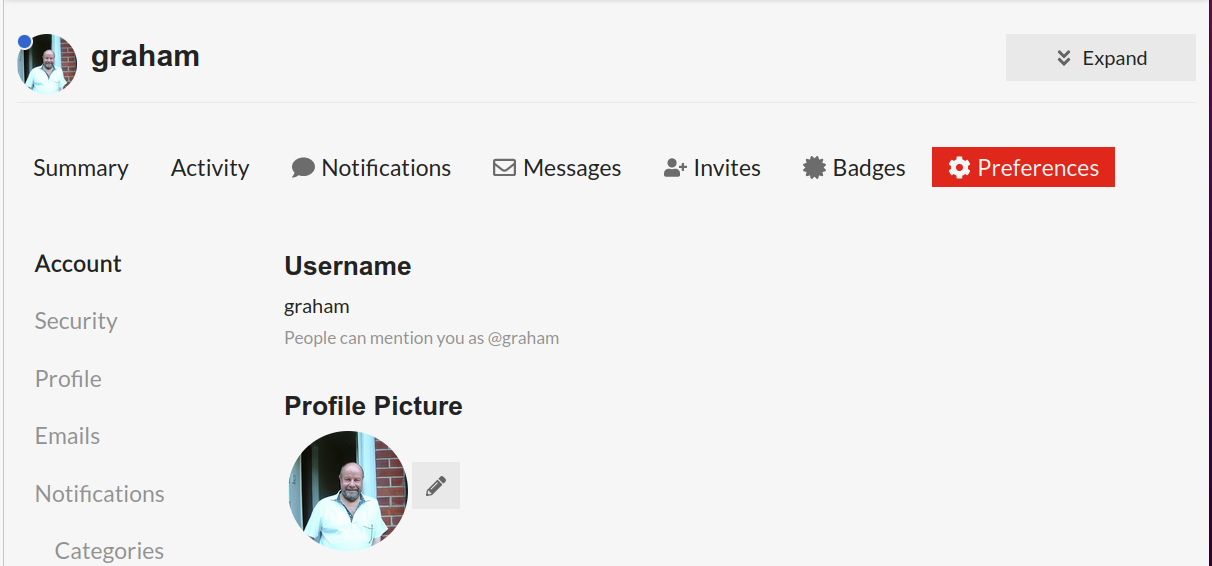
Task: Click the double-chevron Expand icon
Action: pos(1064,58)
